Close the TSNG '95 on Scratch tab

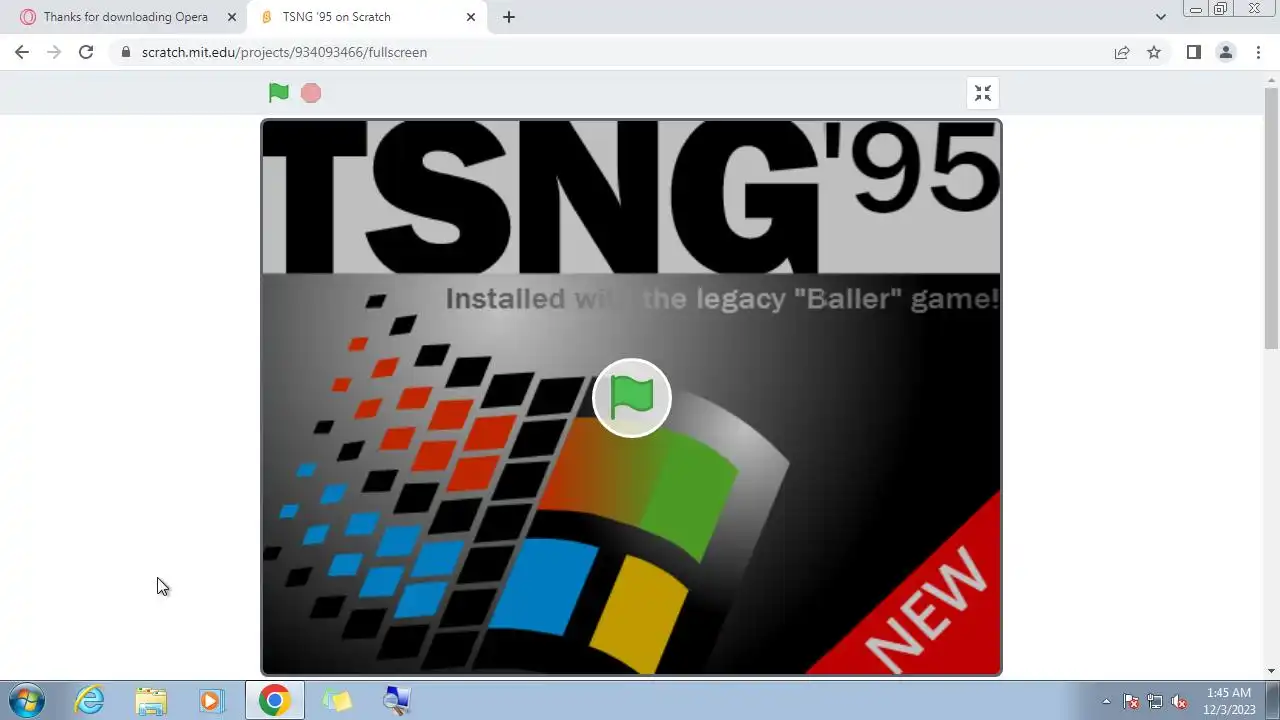(x=471, y=17)
